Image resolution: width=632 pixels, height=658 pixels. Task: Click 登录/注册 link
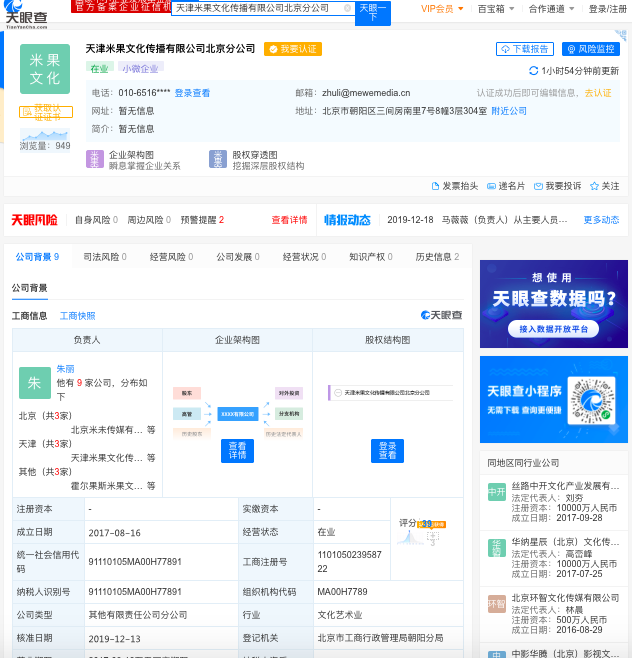(608, 9)
